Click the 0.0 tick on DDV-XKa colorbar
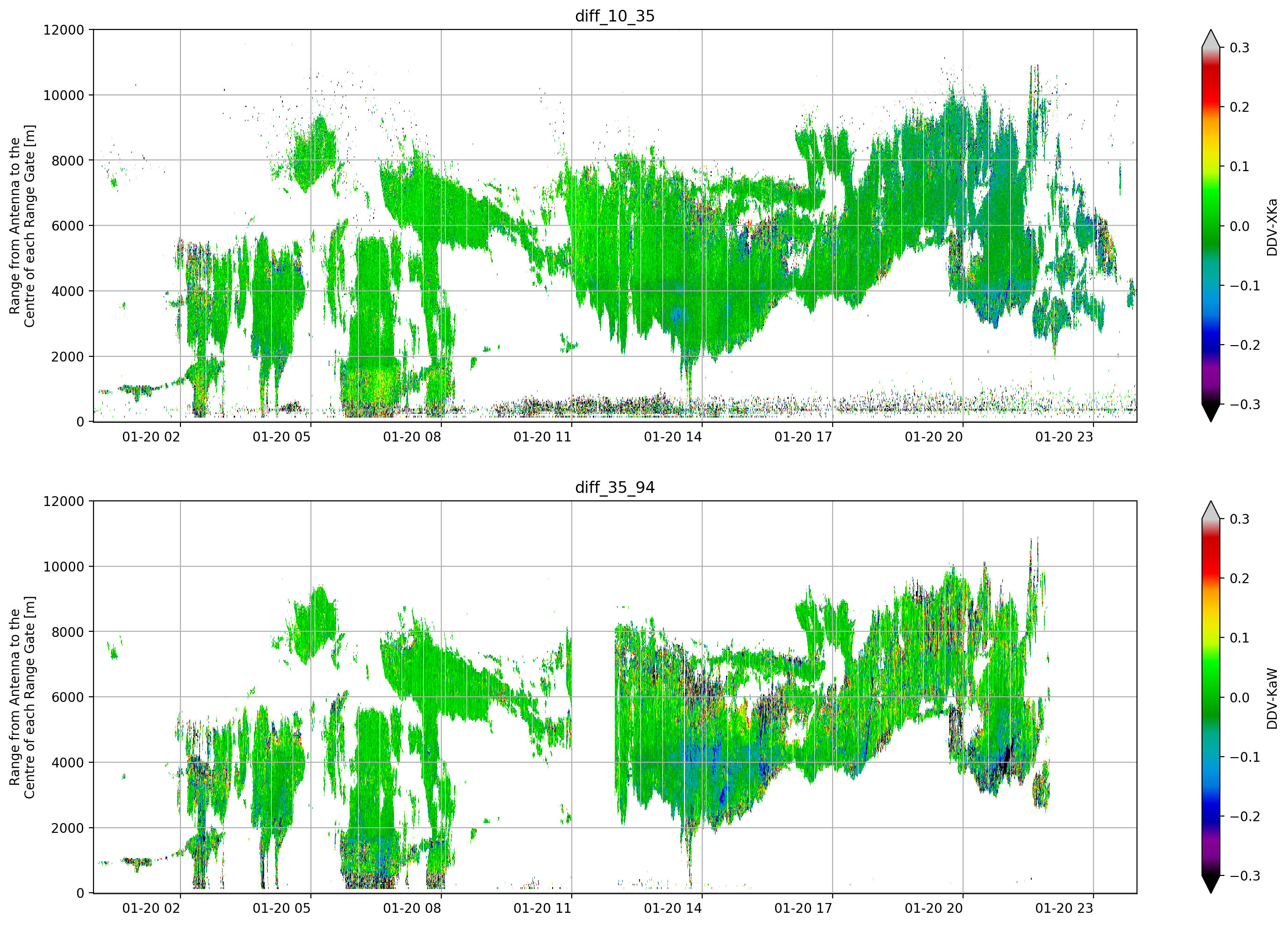The height and width of the screenshot is (925, 1288). pyautogui.click(x=1240, y=226)
